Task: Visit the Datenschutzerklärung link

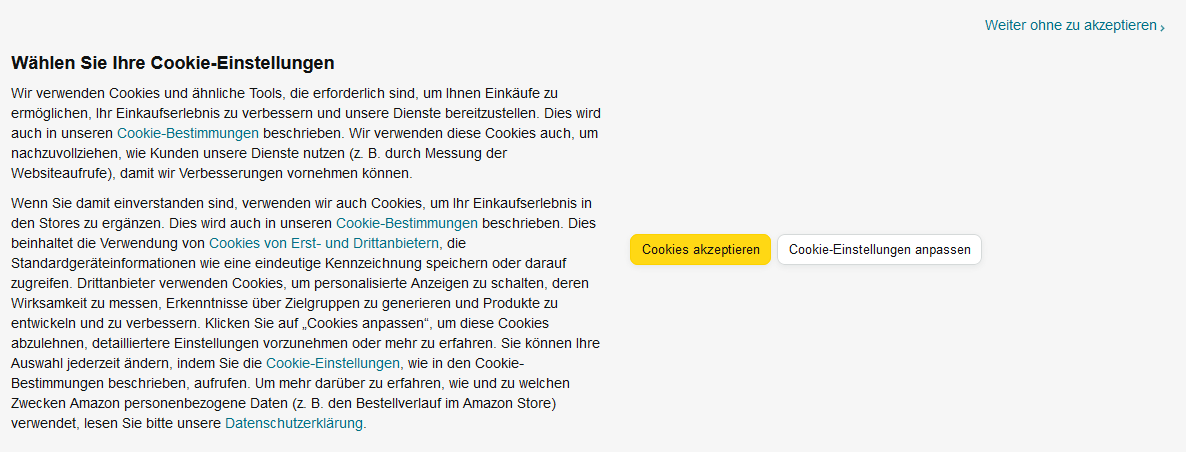Action: pyautogui.click(x=295, y=423)
